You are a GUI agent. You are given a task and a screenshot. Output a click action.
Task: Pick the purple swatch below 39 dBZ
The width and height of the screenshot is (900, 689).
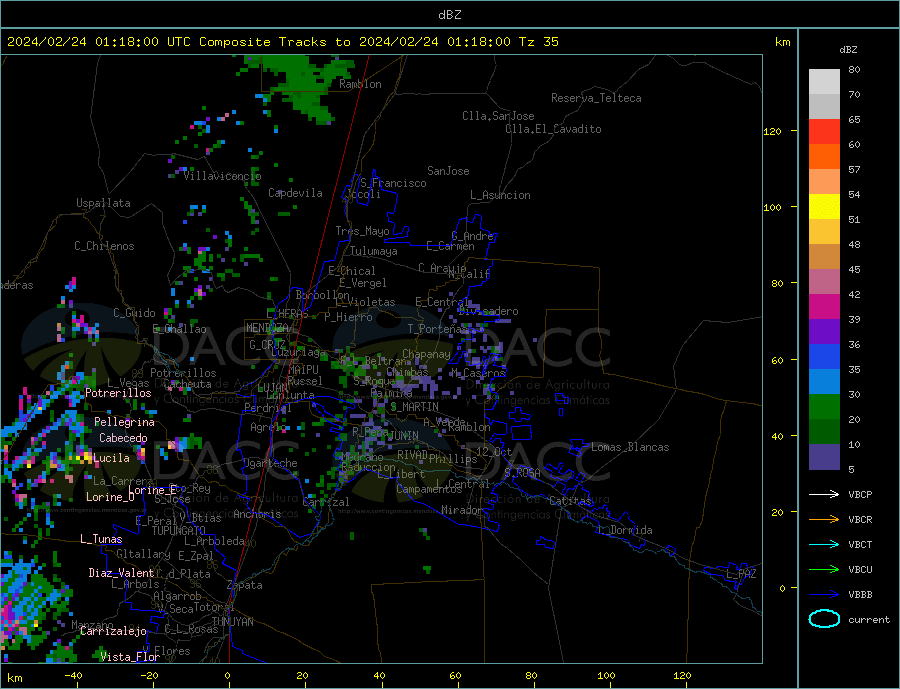(x=824, y=332)
